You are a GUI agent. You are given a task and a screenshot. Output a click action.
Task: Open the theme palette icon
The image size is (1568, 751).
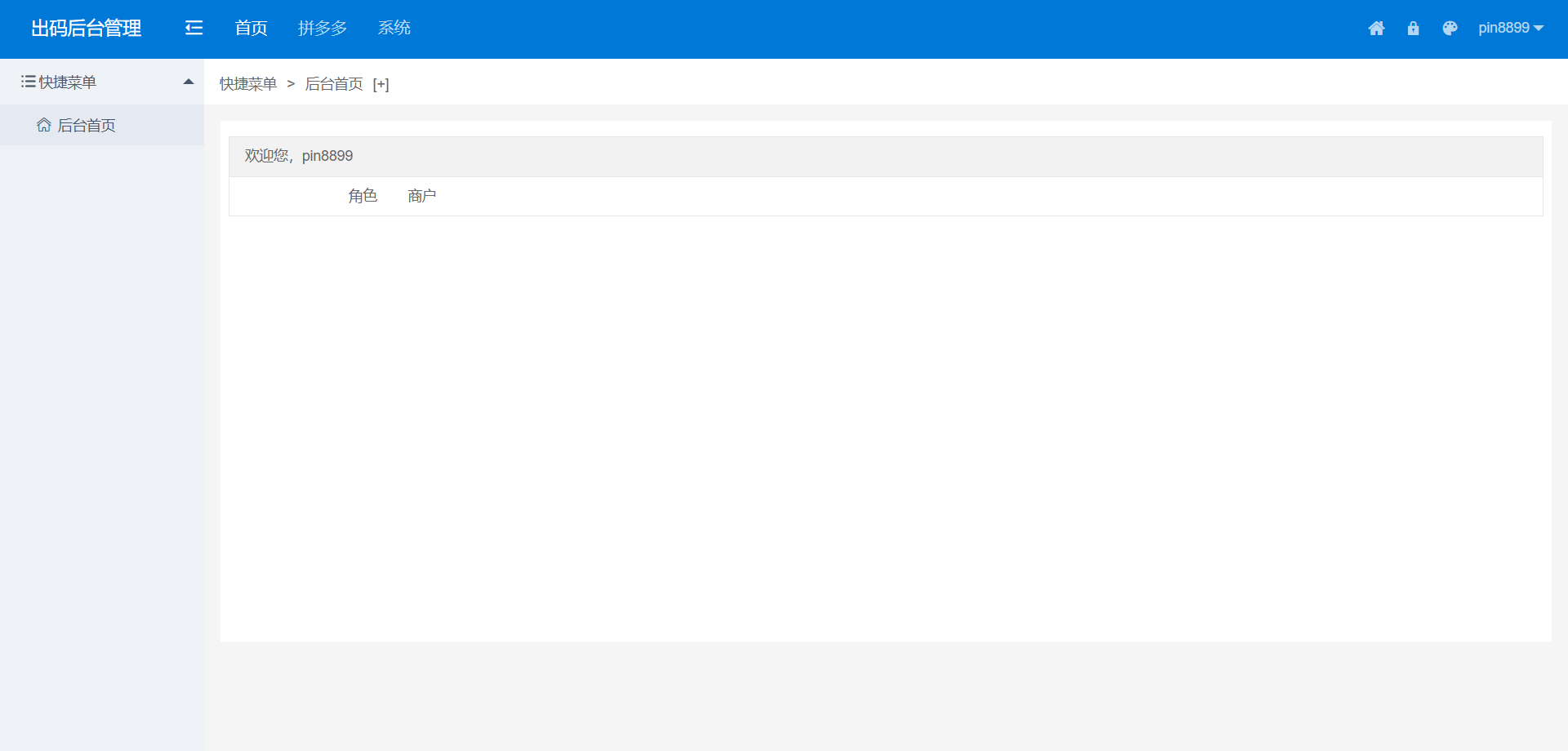[x=1450, y=29]
